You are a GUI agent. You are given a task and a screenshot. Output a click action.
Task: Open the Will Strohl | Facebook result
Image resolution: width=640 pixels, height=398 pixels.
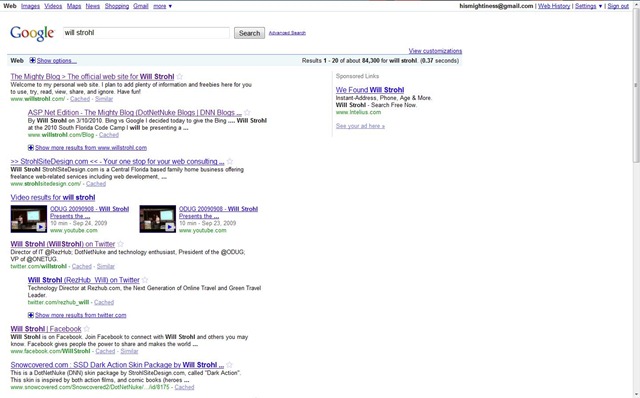pos(46,329)
